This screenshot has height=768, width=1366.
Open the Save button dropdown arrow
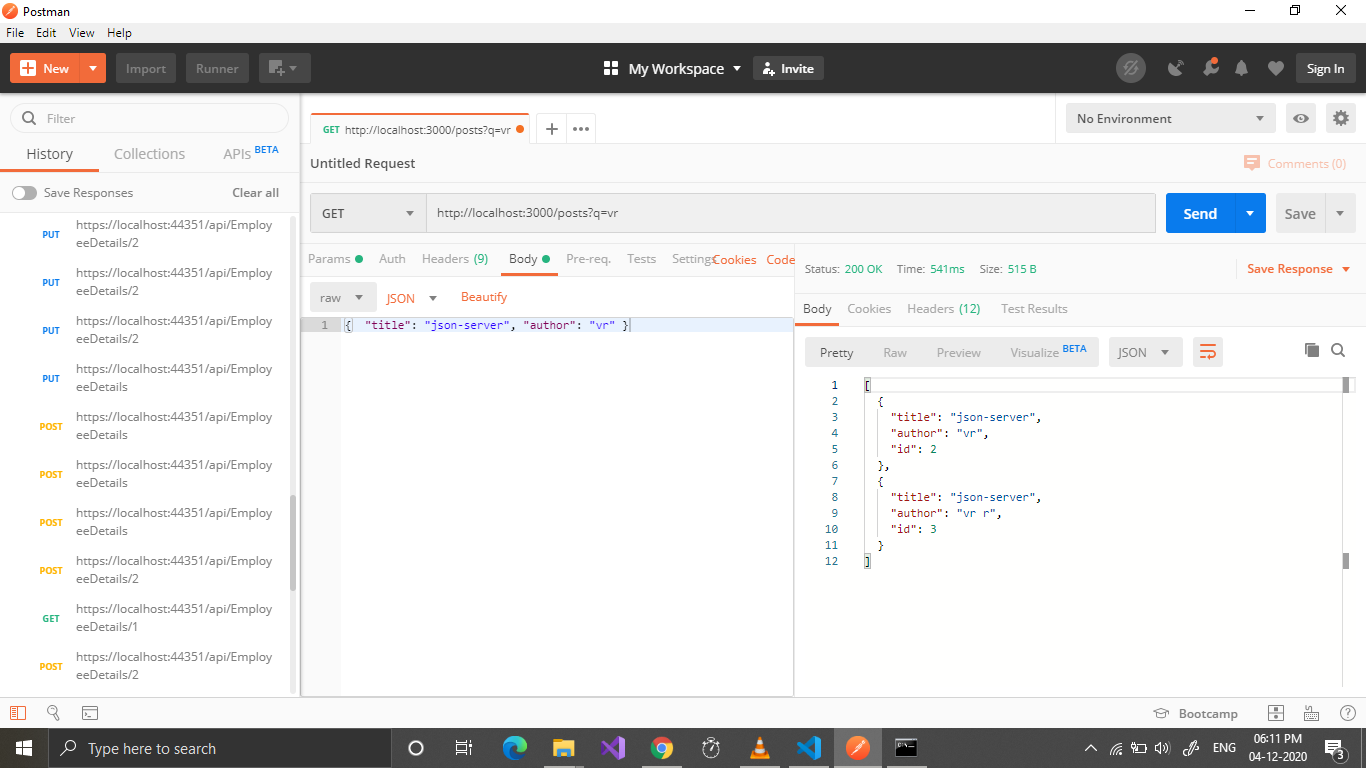tap(1340, 213)
